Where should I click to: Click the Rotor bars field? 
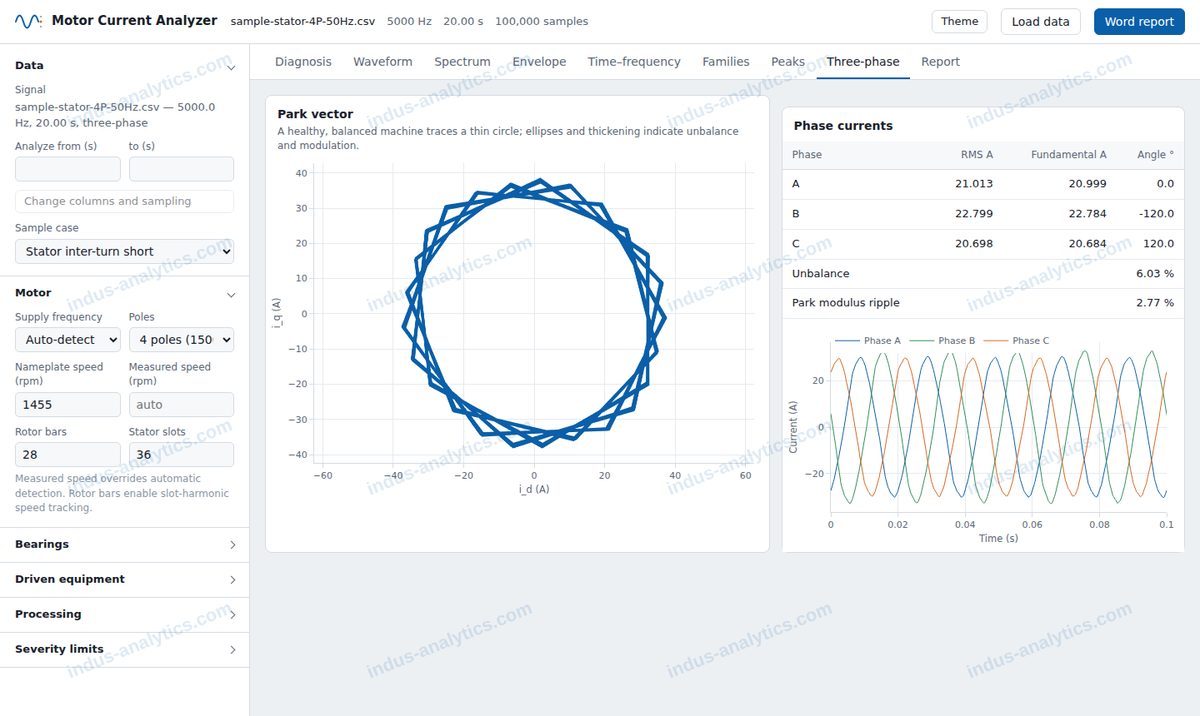click(x=67, y=455)
